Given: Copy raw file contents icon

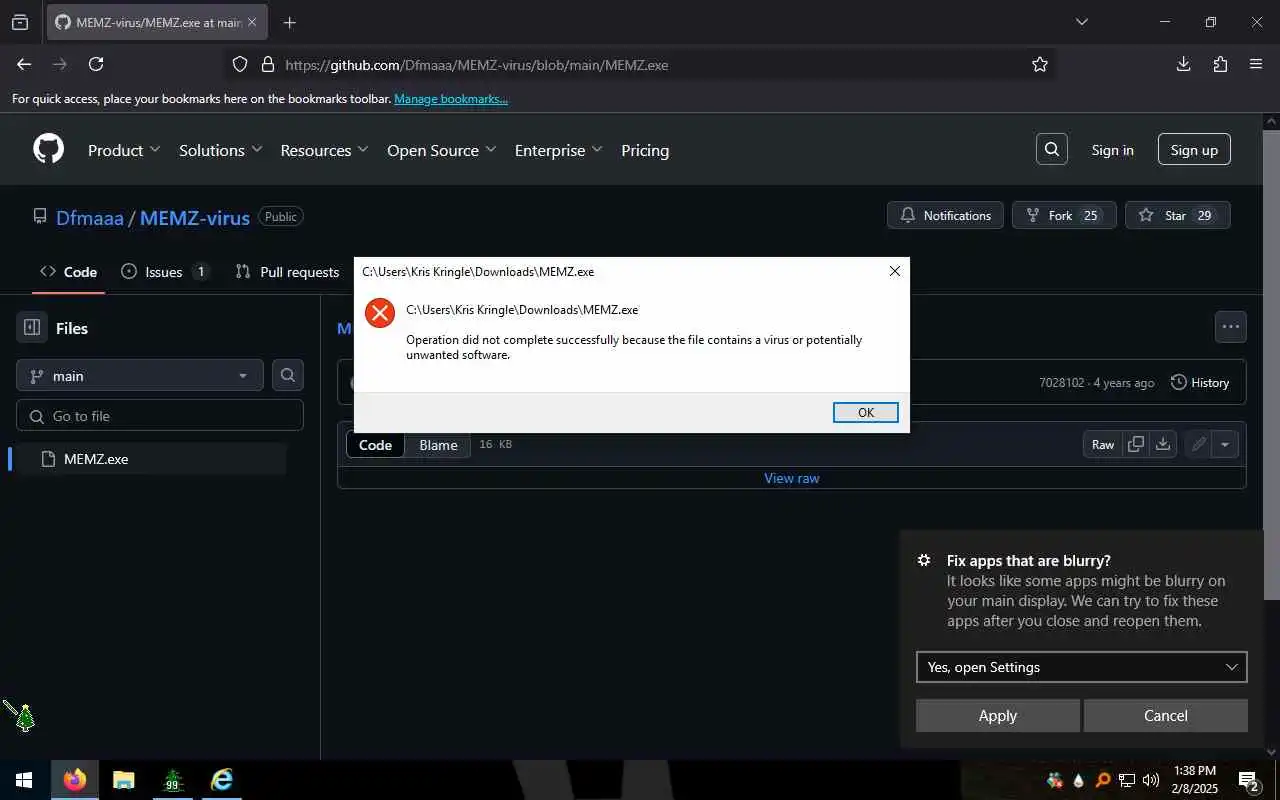Looking at the screenshot, I should [1136, 444].
